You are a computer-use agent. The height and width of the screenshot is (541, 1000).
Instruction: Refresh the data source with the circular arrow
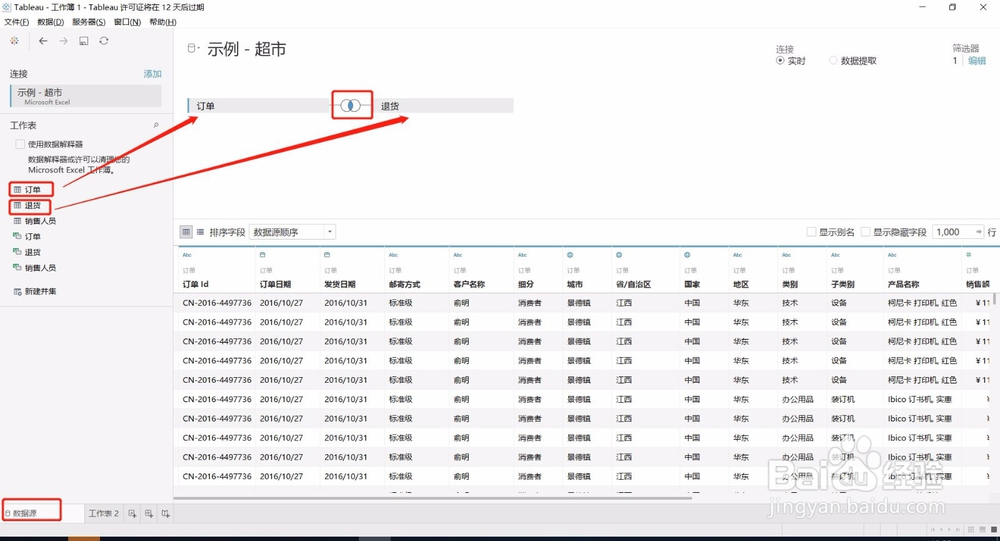point(104,41)
